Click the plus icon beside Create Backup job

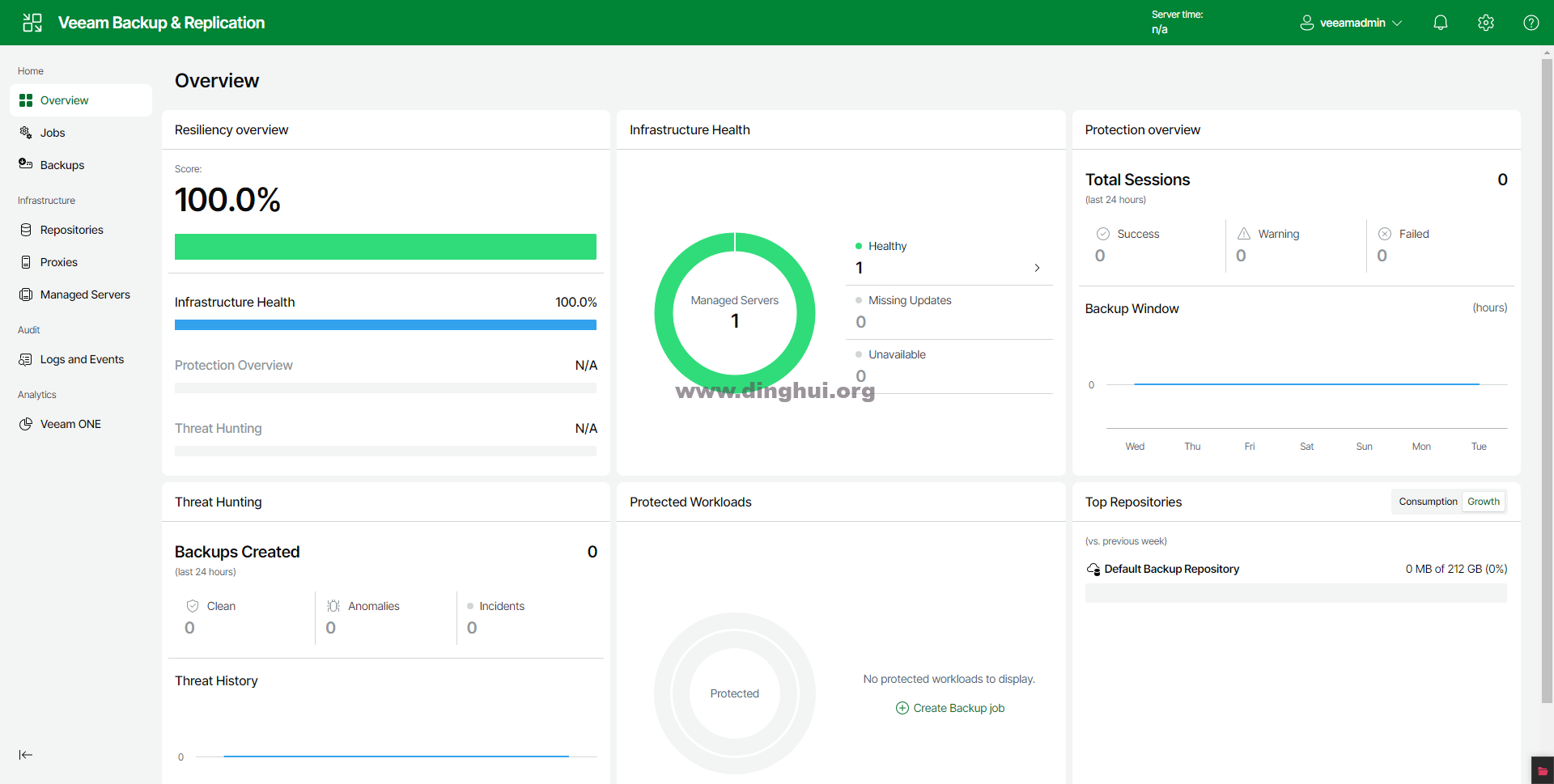902,708
